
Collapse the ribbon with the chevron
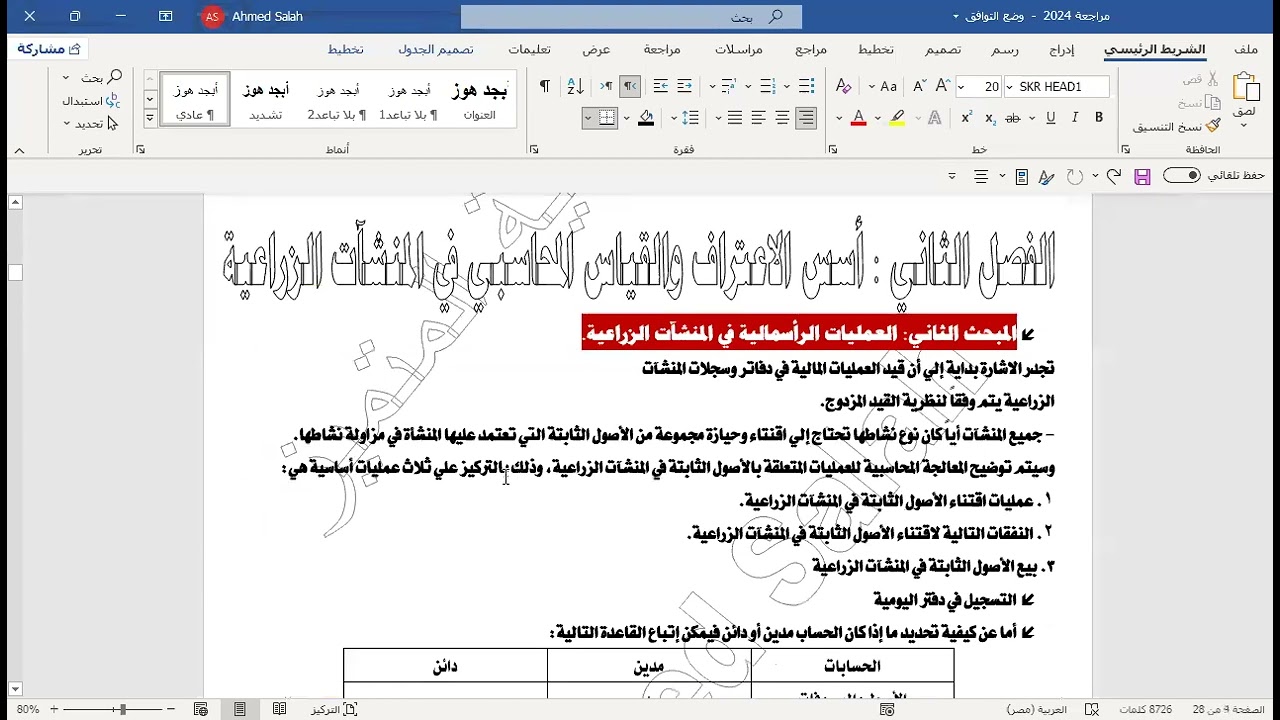point(19,150)
